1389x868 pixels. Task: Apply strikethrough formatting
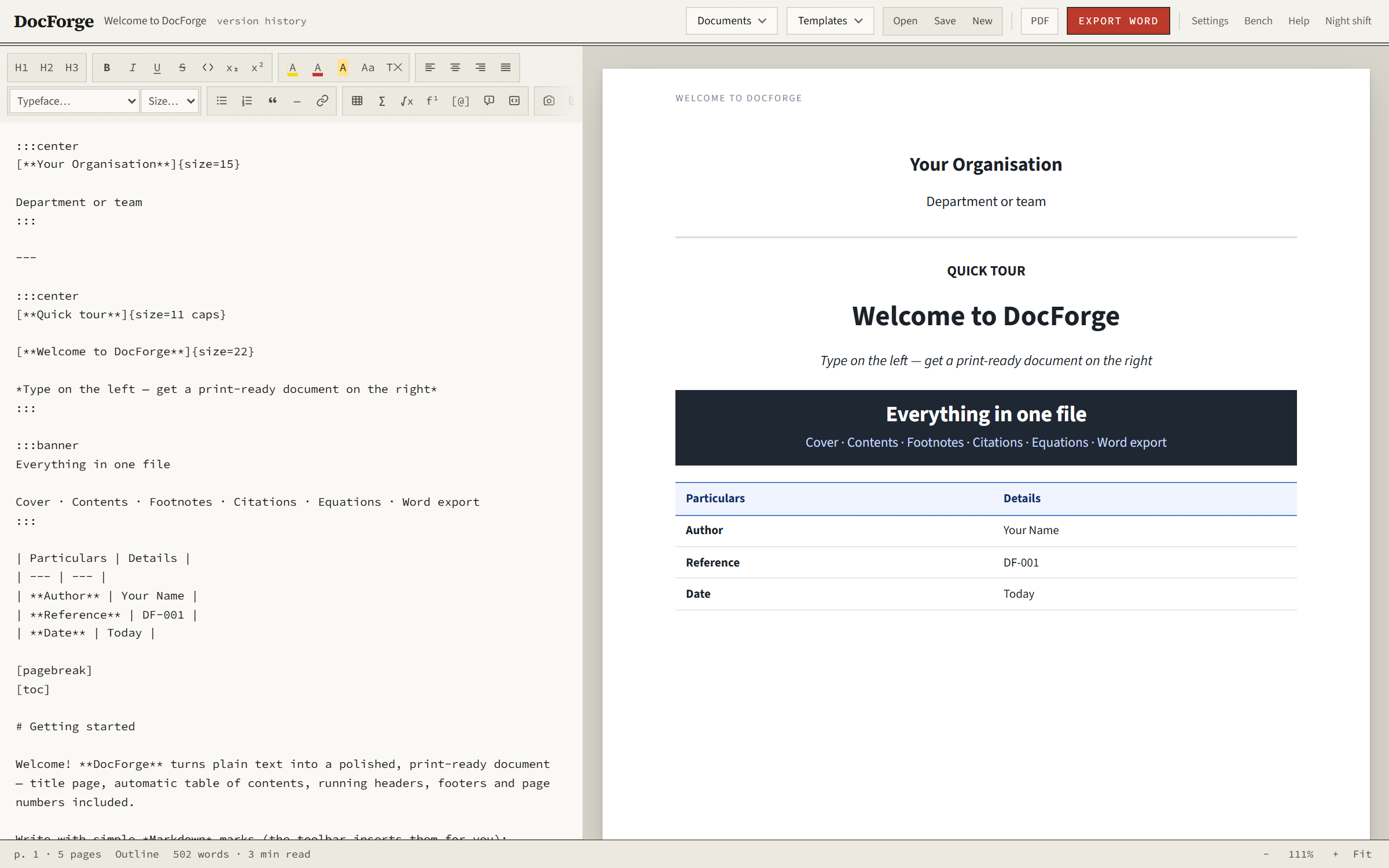pos(182,68)
